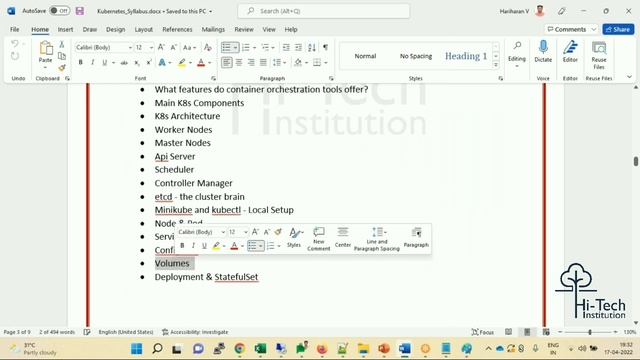Screen dimensions: 640x360
Task: Toggle Show/Hide paragraph marks
Action: [x=325, y=47]
